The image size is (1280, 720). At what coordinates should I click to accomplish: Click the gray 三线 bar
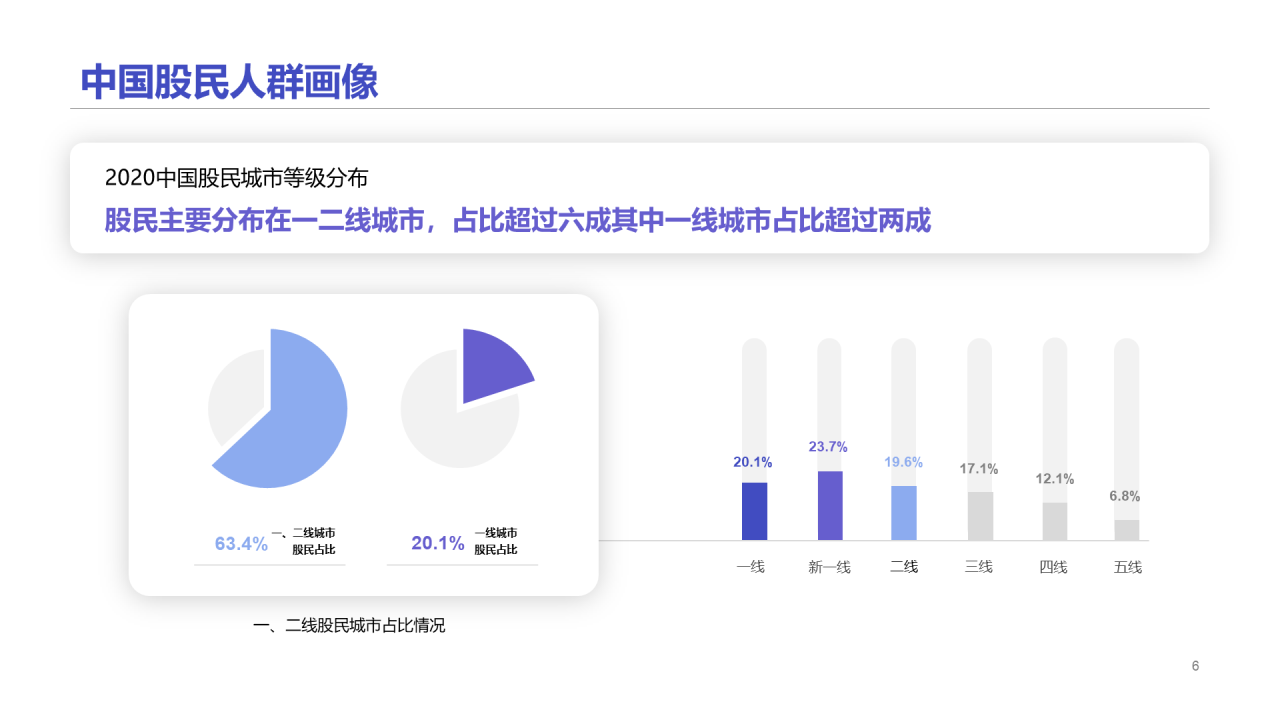point(979,516)
